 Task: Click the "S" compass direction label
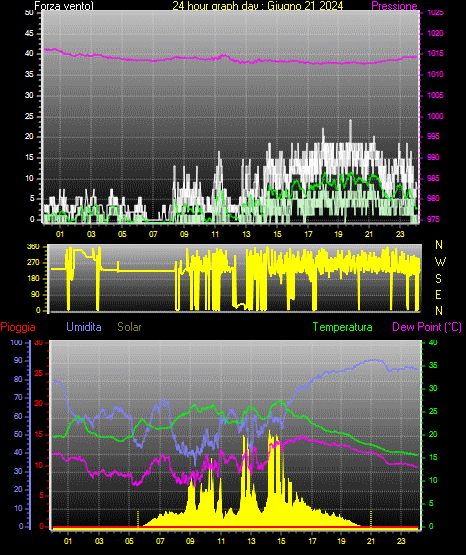438,279
